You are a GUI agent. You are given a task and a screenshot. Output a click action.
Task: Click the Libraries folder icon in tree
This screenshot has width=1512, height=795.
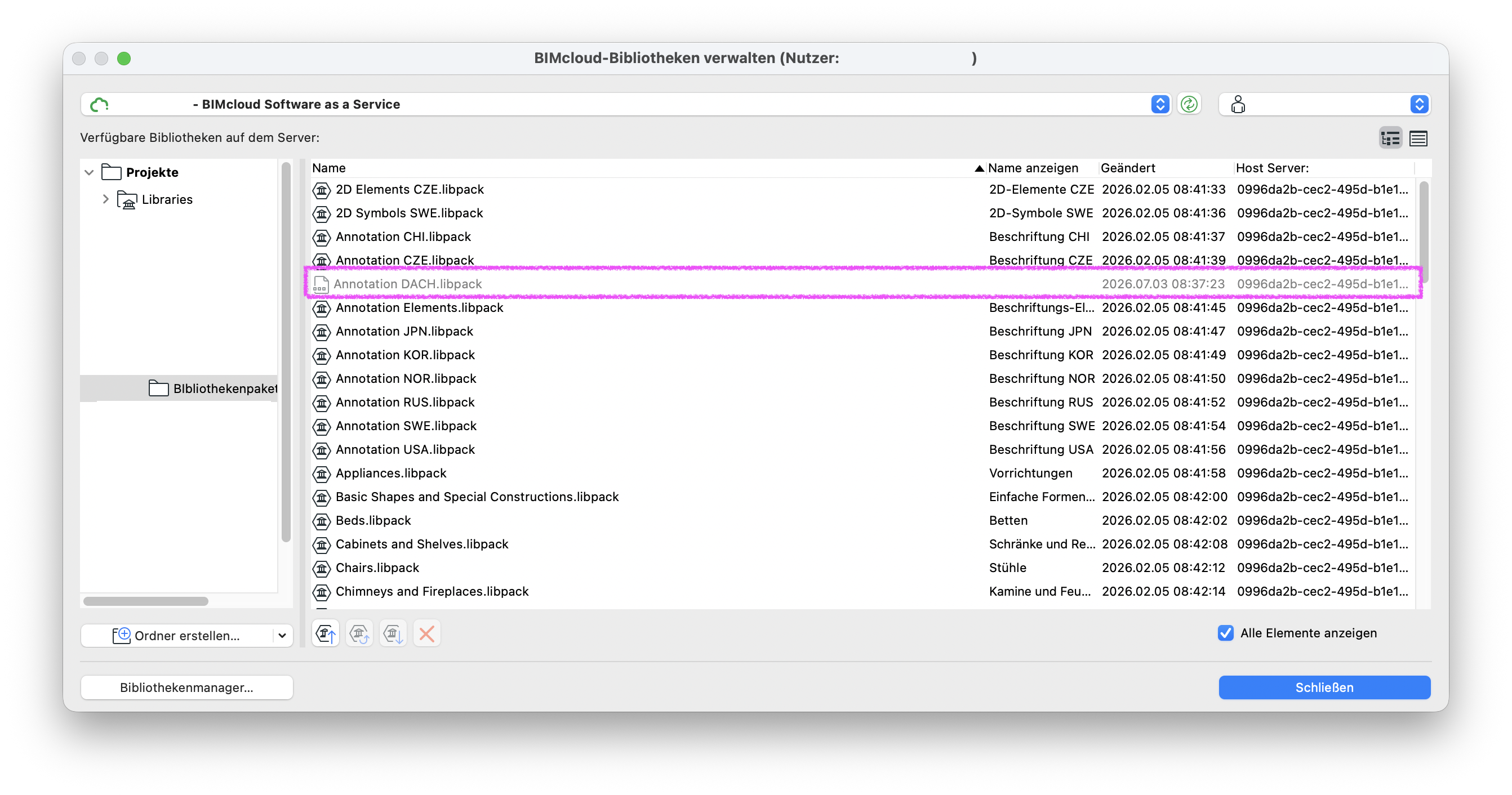pos(127,200)
